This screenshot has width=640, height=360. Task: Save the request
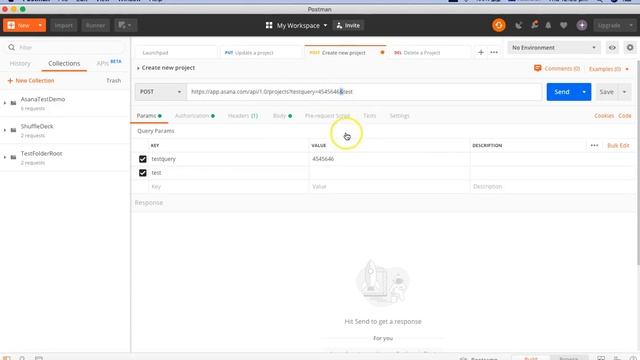(607, 92)
